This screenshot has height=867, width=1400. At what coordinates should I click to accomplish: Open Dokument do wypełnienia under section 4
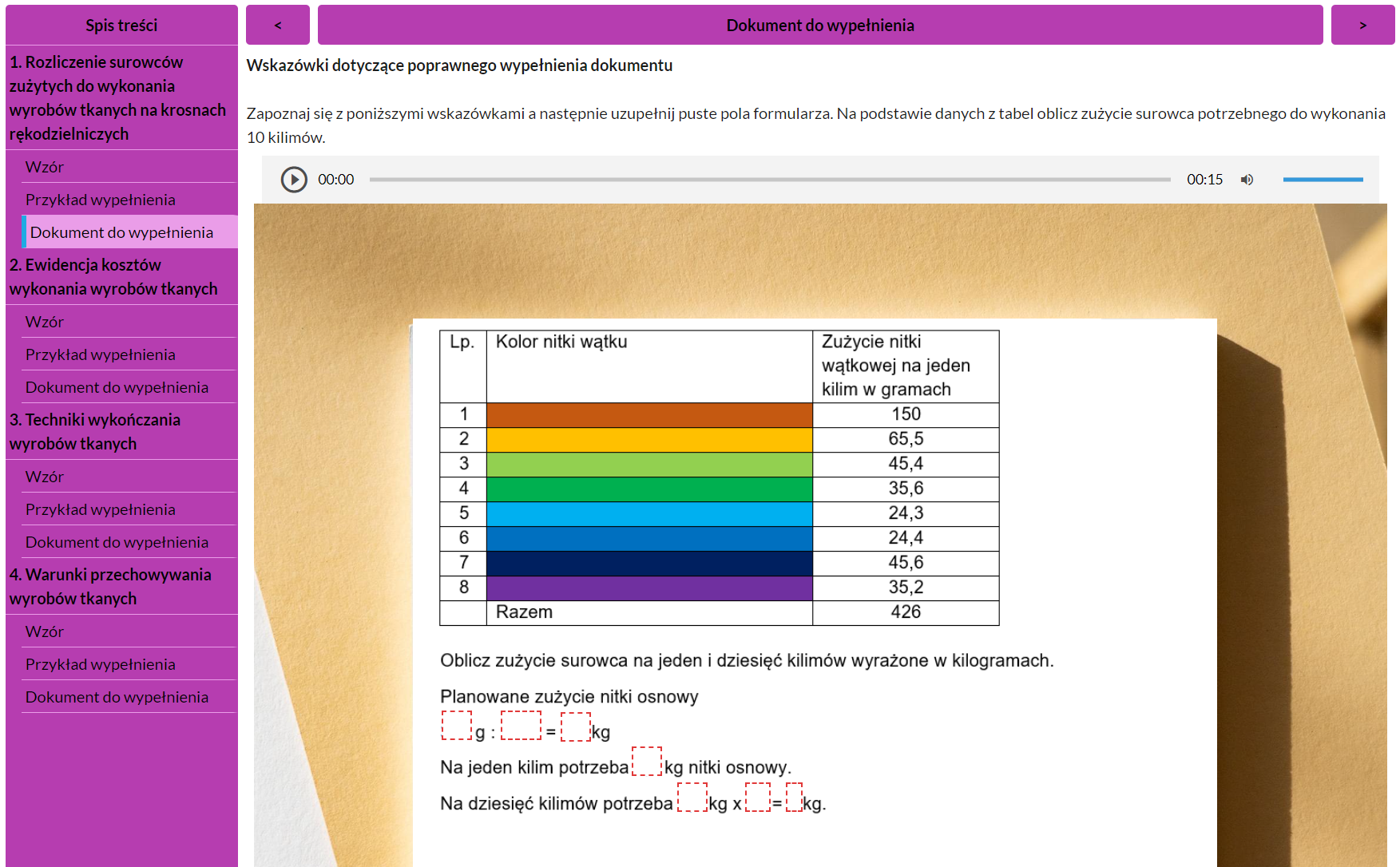(117, 697)
